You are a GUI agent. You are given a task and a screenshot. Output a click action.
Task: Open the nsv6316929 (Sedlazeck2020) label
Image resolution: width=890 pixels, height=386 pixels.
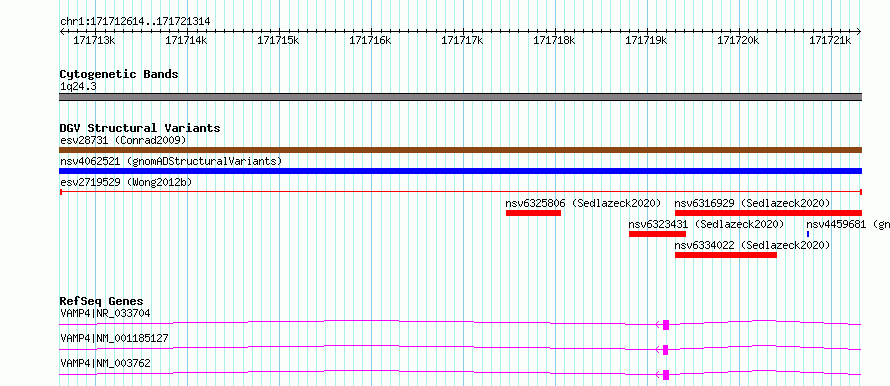point(752,203)
